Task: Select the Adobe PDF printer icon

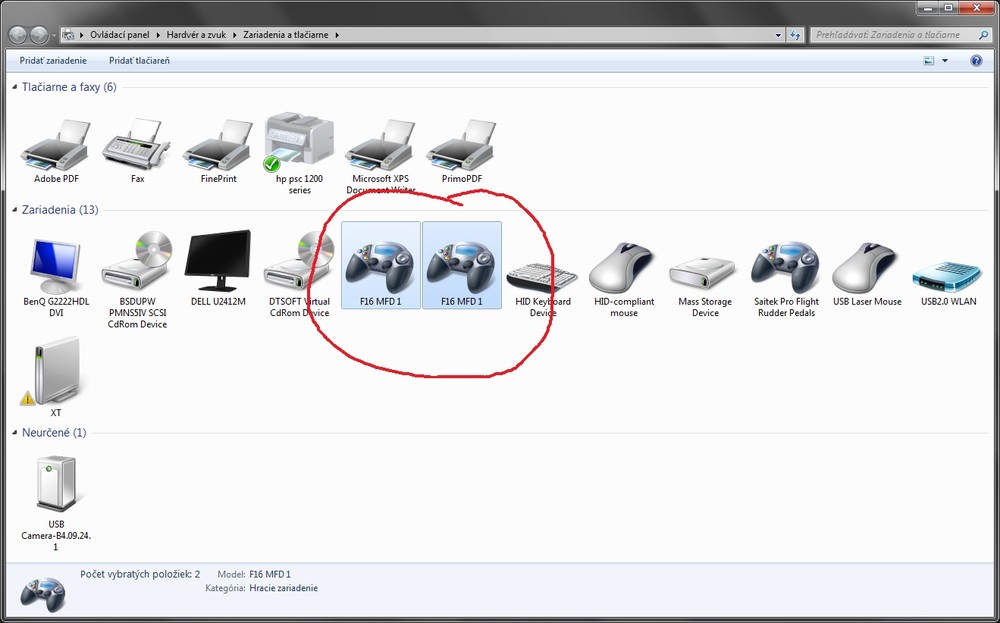Action: (55, 145)
